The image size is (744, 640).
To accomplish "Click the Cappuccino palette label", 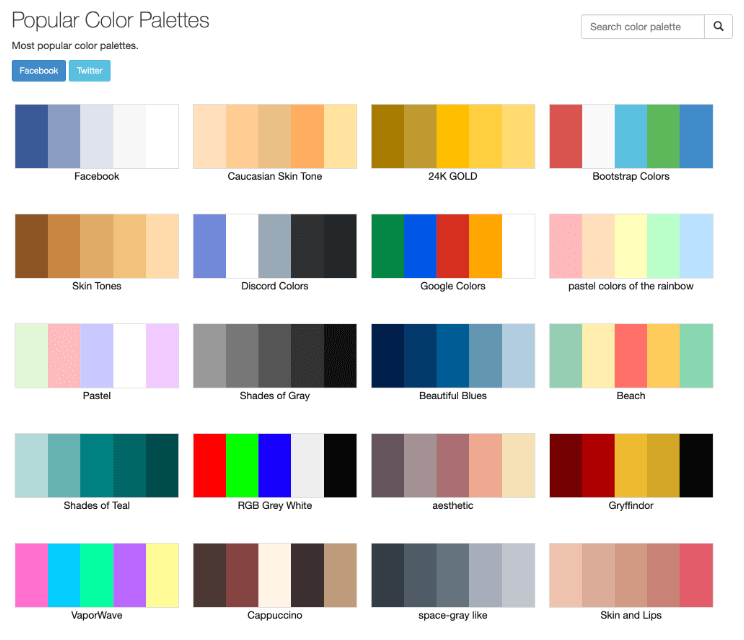I will click(x=275, y=615).
